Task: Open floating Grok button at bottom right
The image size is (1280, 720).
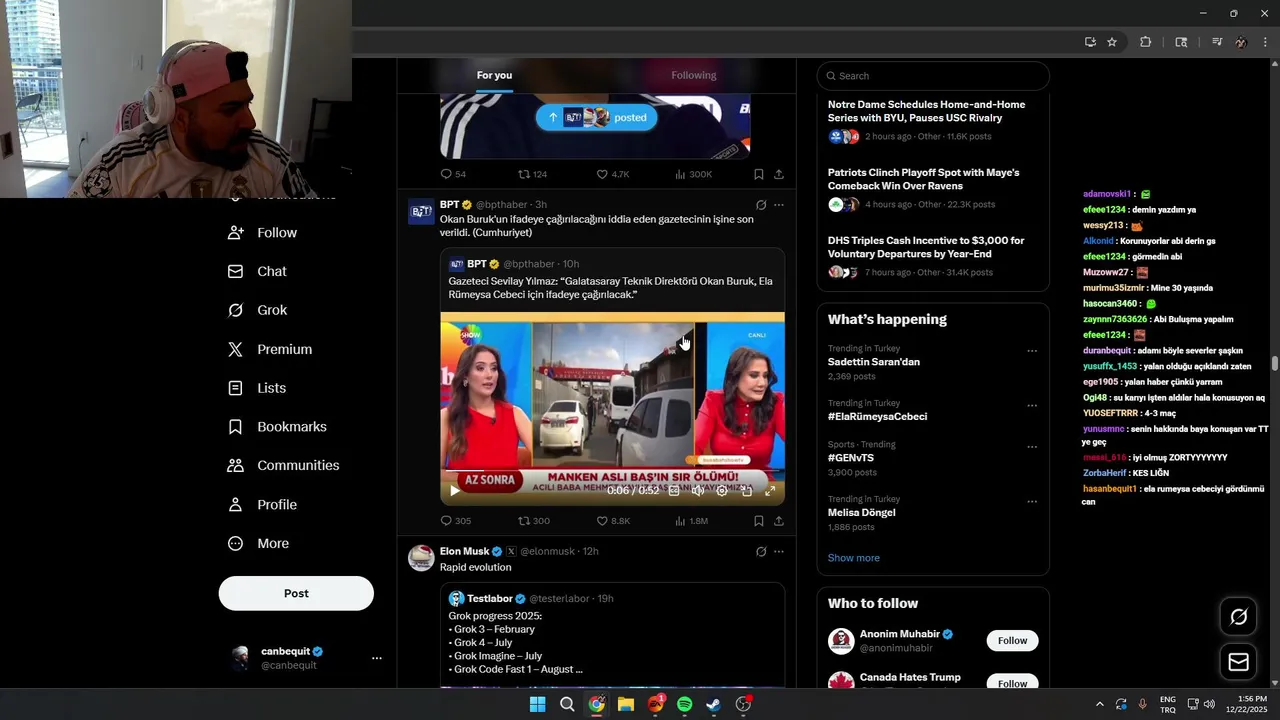Action: (x=1238, y=617)
